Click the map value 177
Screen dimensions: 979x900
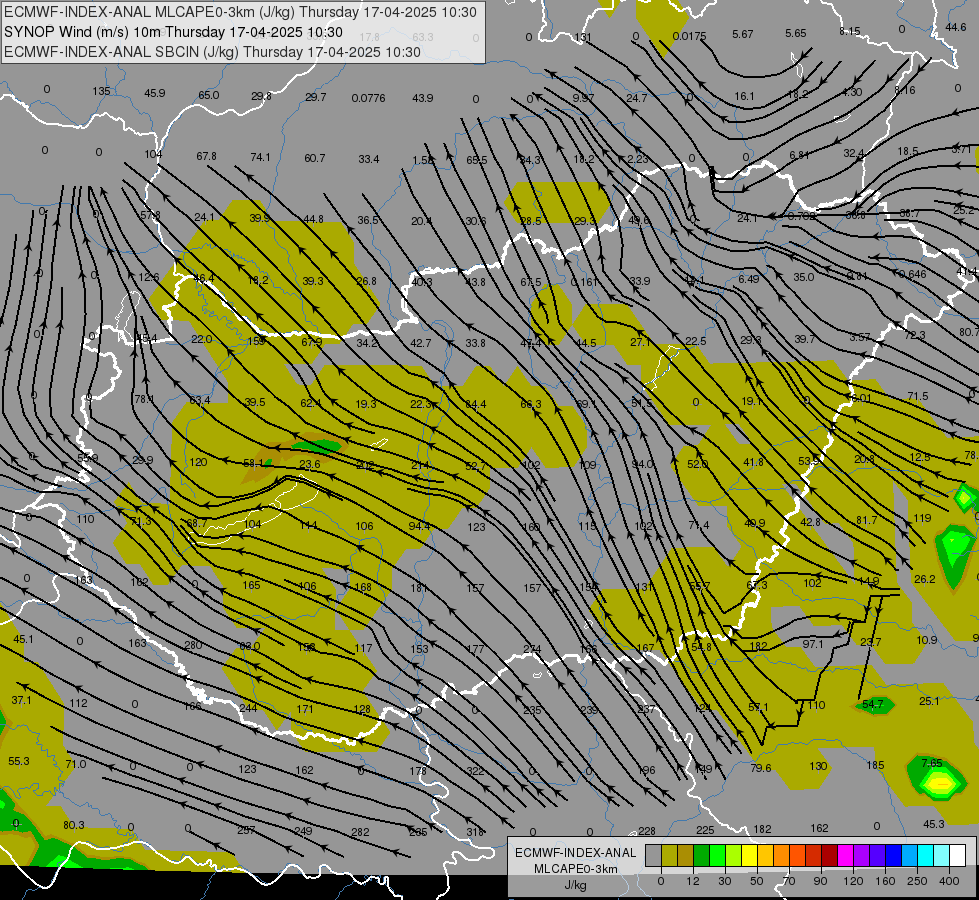[476, 649]
